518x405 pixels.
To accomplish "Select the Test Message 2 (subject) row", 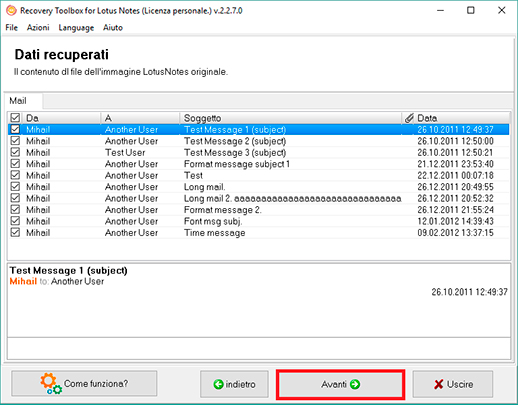I will pos(258,141).
